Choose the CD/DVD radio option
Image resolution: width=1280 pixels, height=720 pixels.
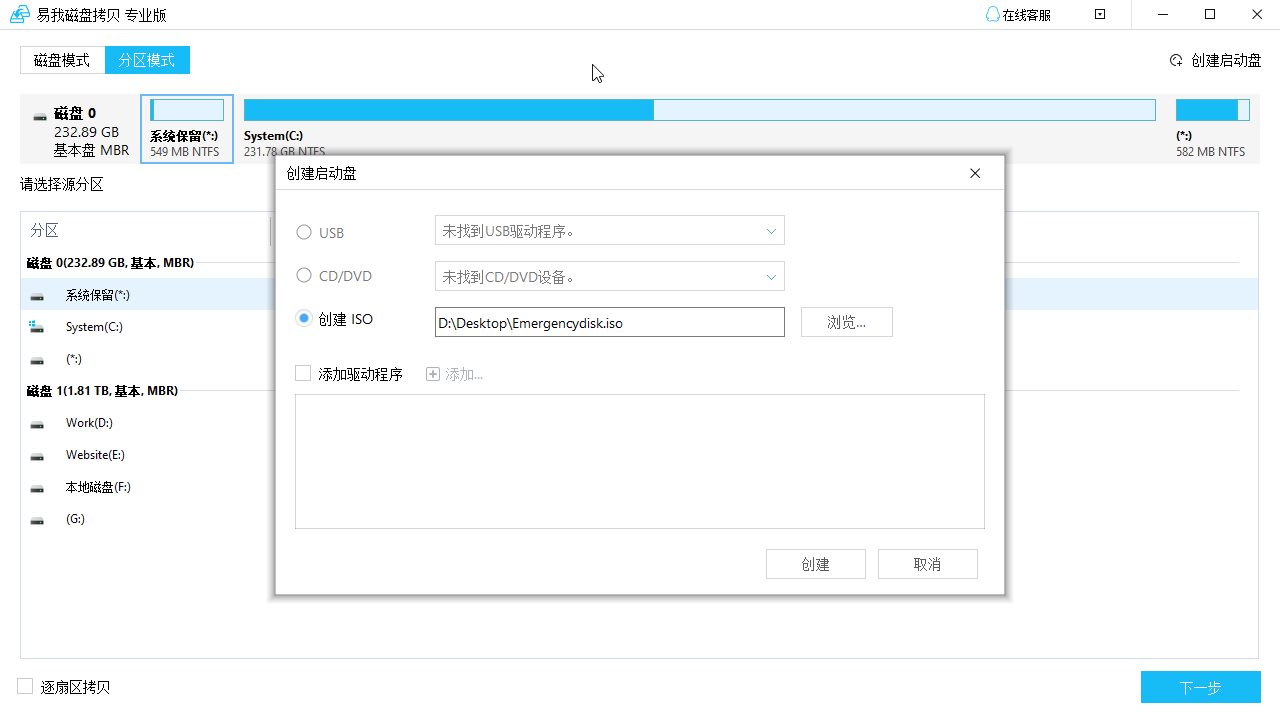point(303,276)
